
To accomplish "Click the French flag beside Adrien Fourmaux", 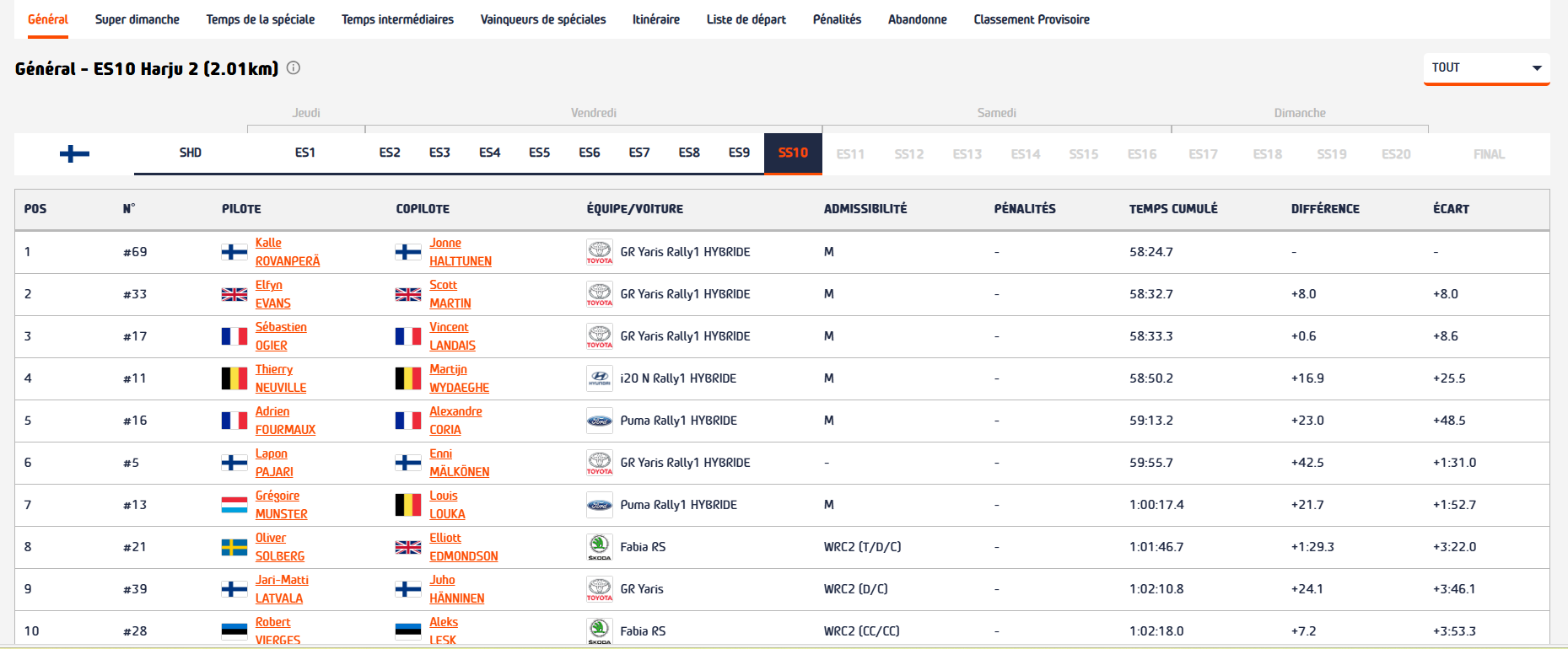I will (234, 421).
